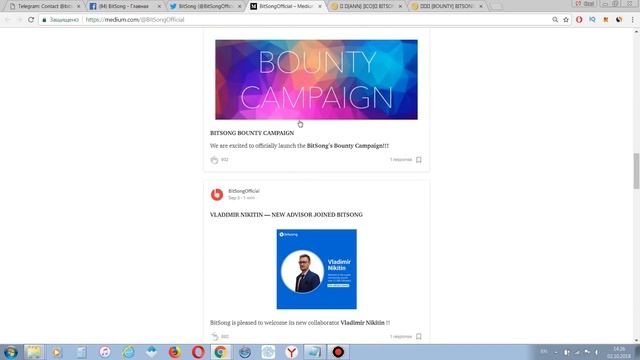640x360 pixels.
Task: Click the taskbar clock and date
Action: pos(619,352)
